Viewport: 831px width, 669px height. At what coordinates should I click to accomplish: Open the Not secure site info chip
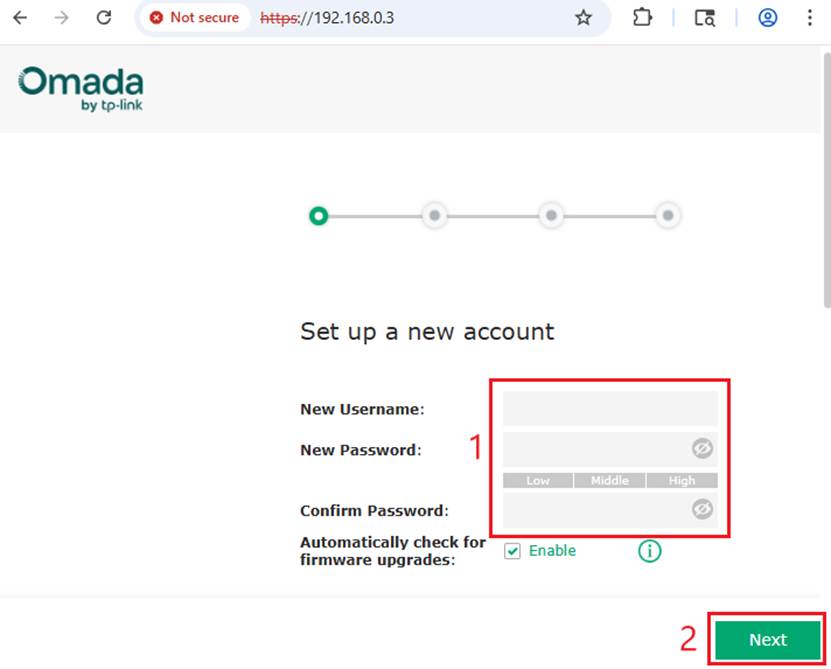click(195, 18)
